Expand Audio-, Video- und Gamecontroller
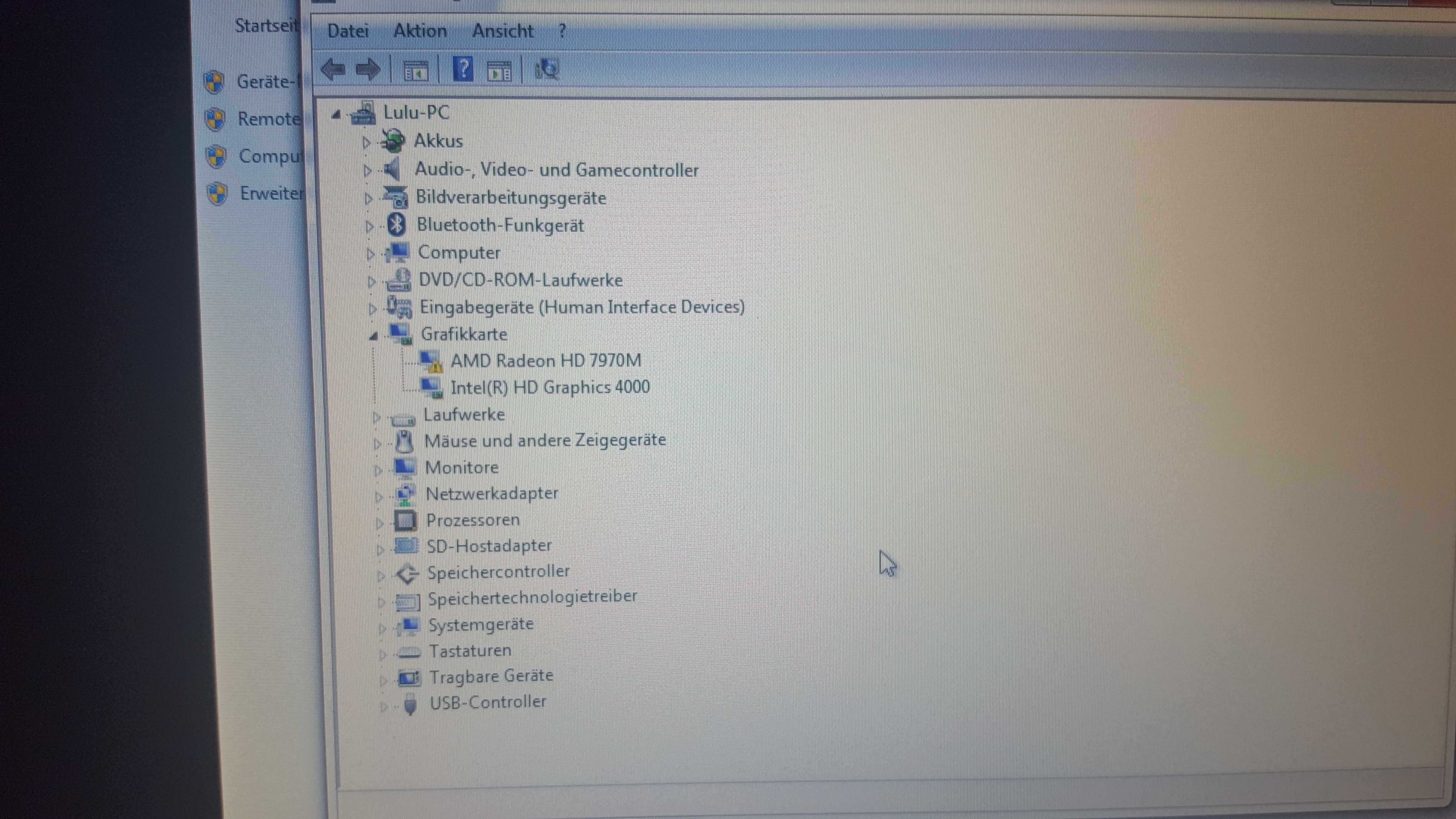This screenshot has width=1456, height=819. pyautogui.click(x=367, y=170)
